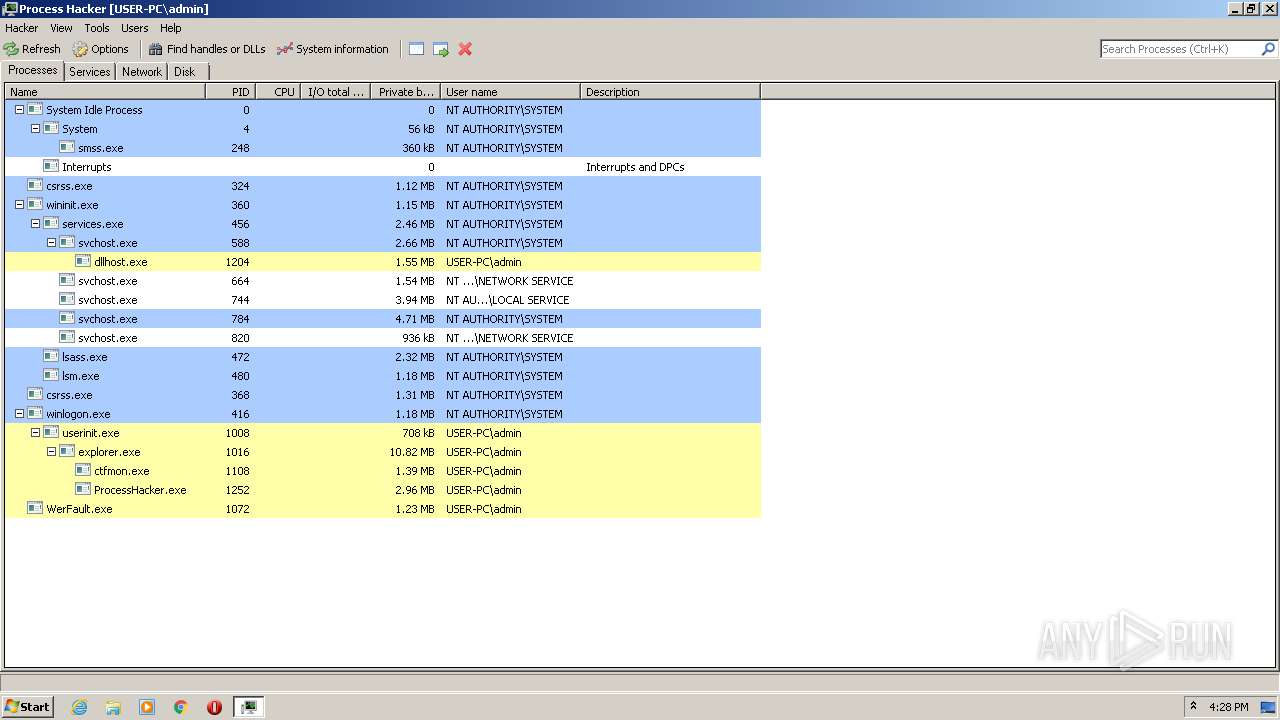Click the search magnifier icon

click(x=1269, y=49)
